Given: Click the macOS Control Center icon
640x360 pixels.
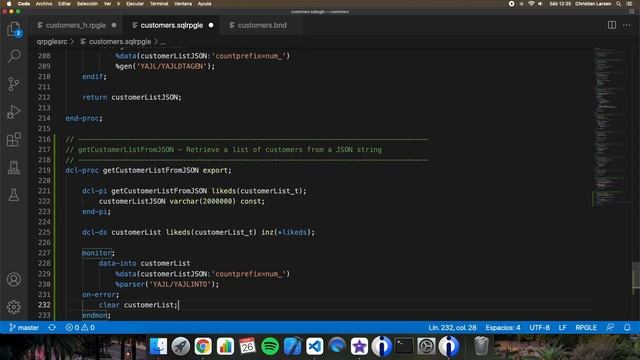Looking at the screenshot, I should pos(629,4).
